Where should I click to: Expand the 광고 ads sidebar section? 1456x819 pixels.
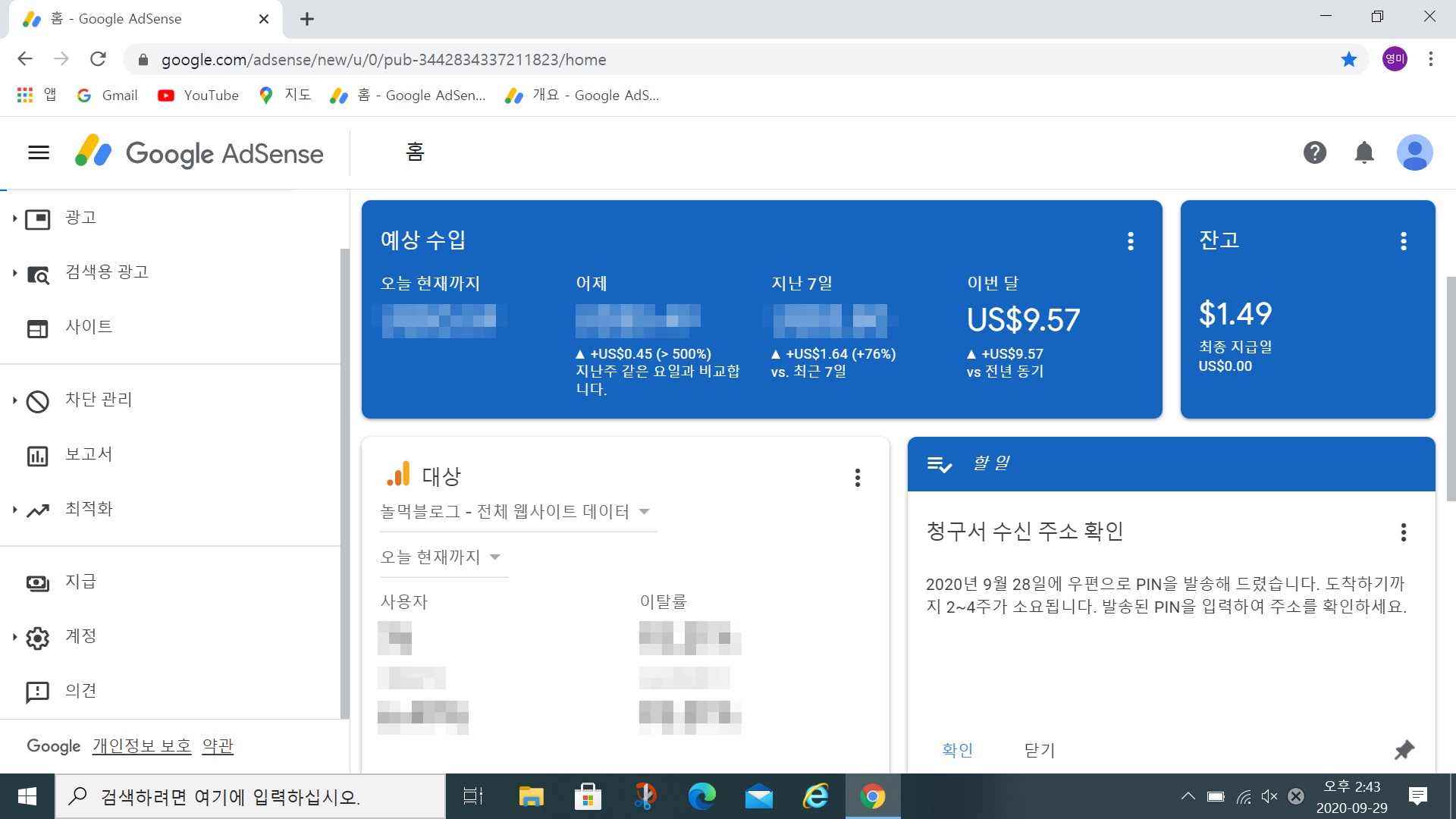coord(14,218)
